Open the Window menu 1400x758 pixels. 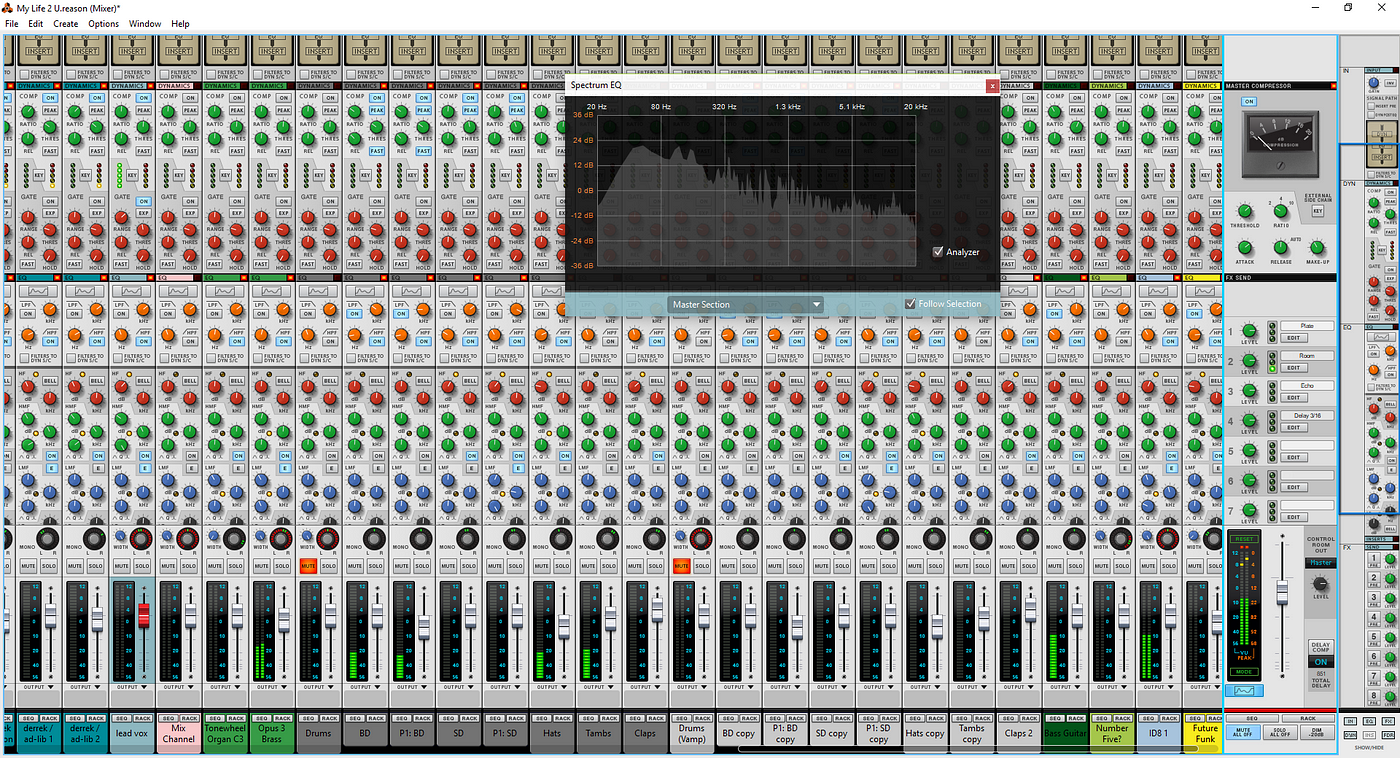tap(145, 23)
